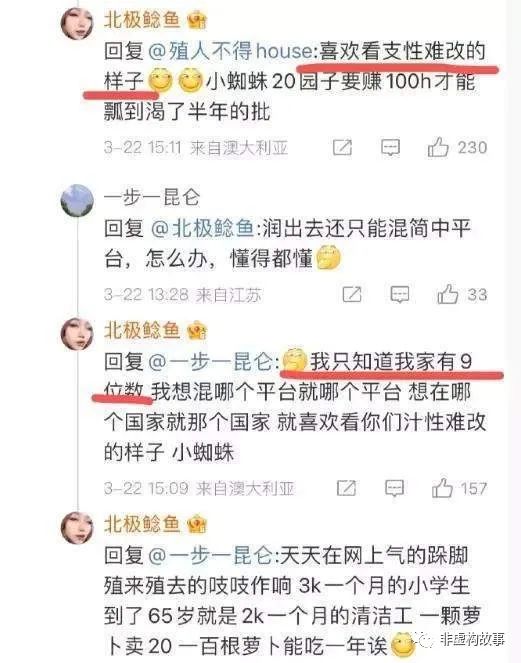Reply to the comment posted at 3-22 15:09
Screen dimensions: 521x663
coord(395,489)
